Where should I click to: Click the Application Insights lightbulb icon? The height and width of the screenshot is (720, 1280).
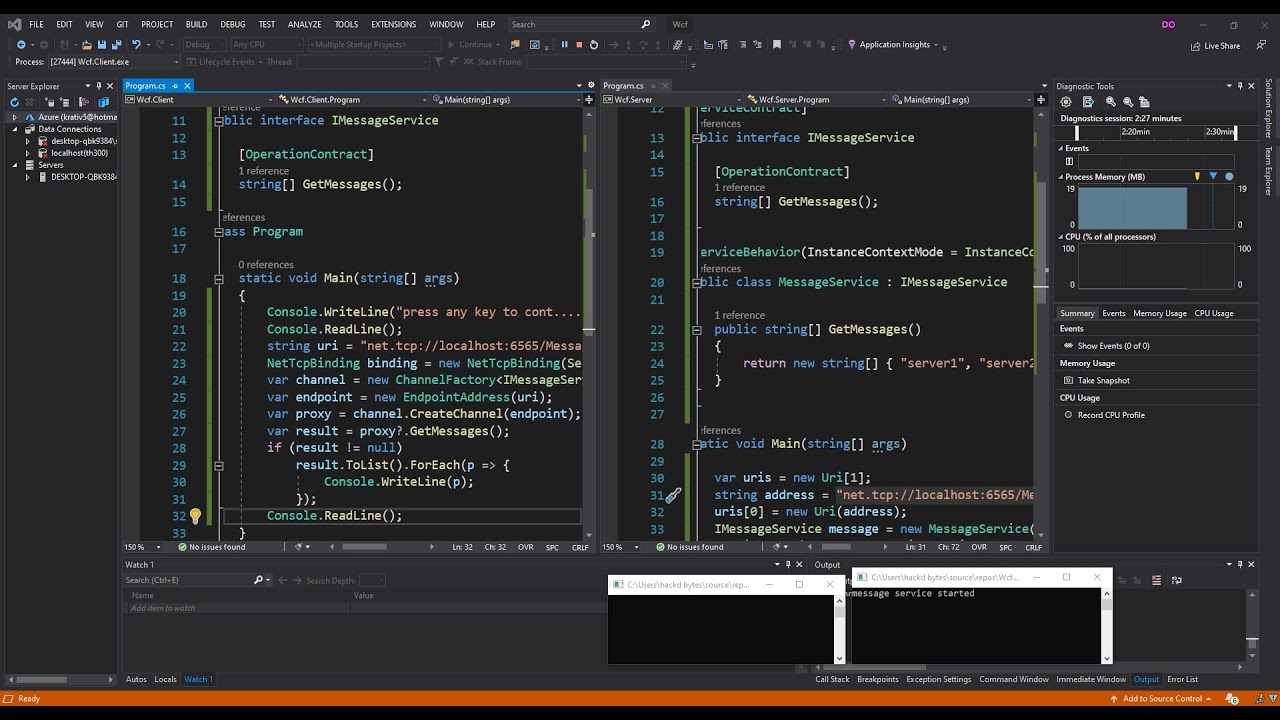852,44
